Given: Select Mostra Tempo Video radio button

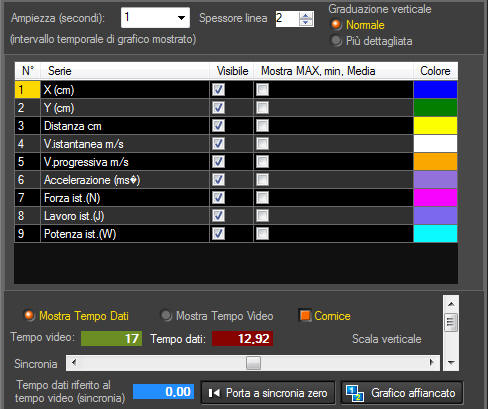Looking at the screenshot, I should click(166, 315).
